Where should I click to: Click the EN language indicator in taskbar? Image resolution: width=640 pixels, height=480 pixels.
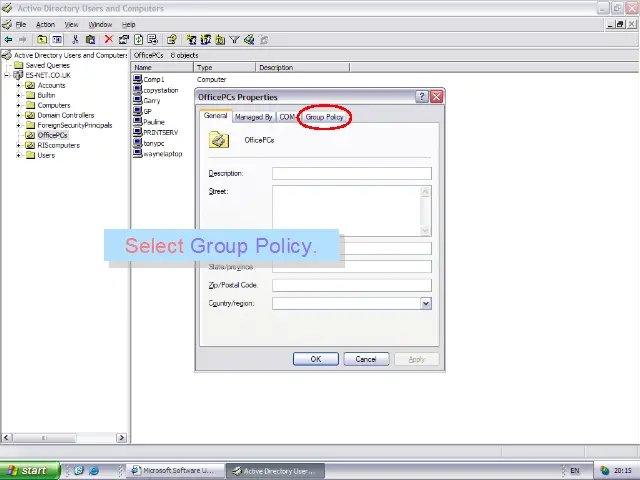click(575, 471)
